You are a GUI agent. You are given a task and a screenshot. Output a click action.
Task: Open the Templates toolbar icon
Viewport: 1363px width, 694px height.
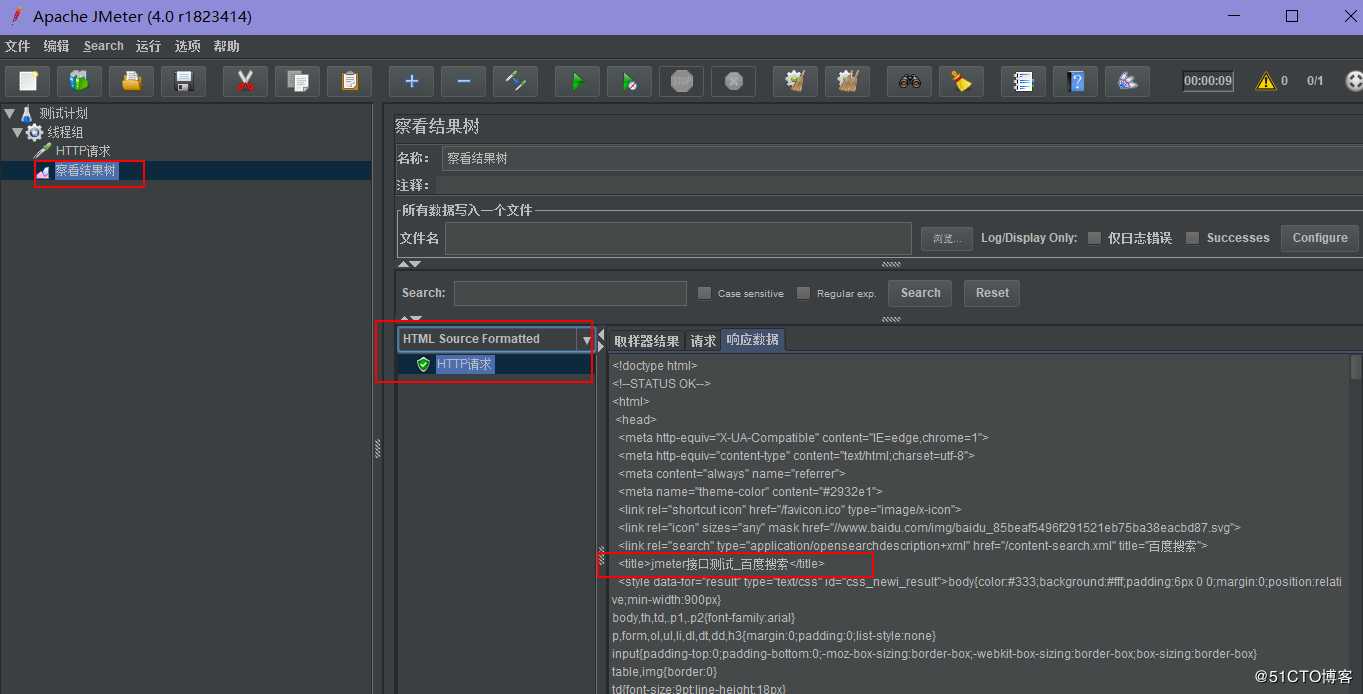[79, 81]
